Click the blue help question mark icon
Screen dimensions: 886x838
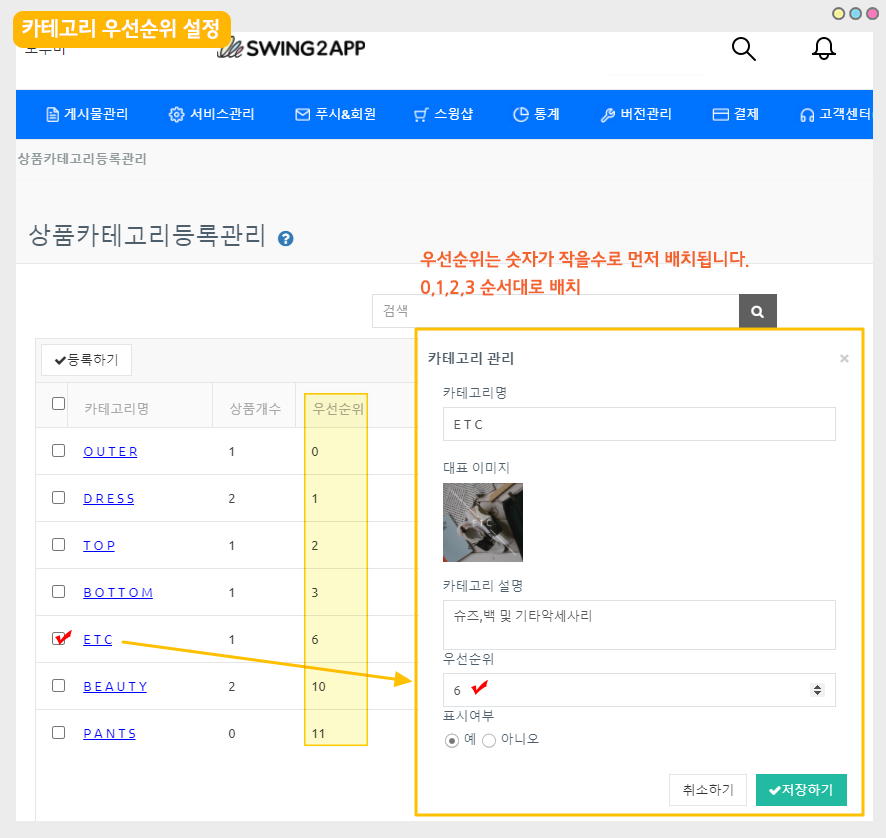286,238
